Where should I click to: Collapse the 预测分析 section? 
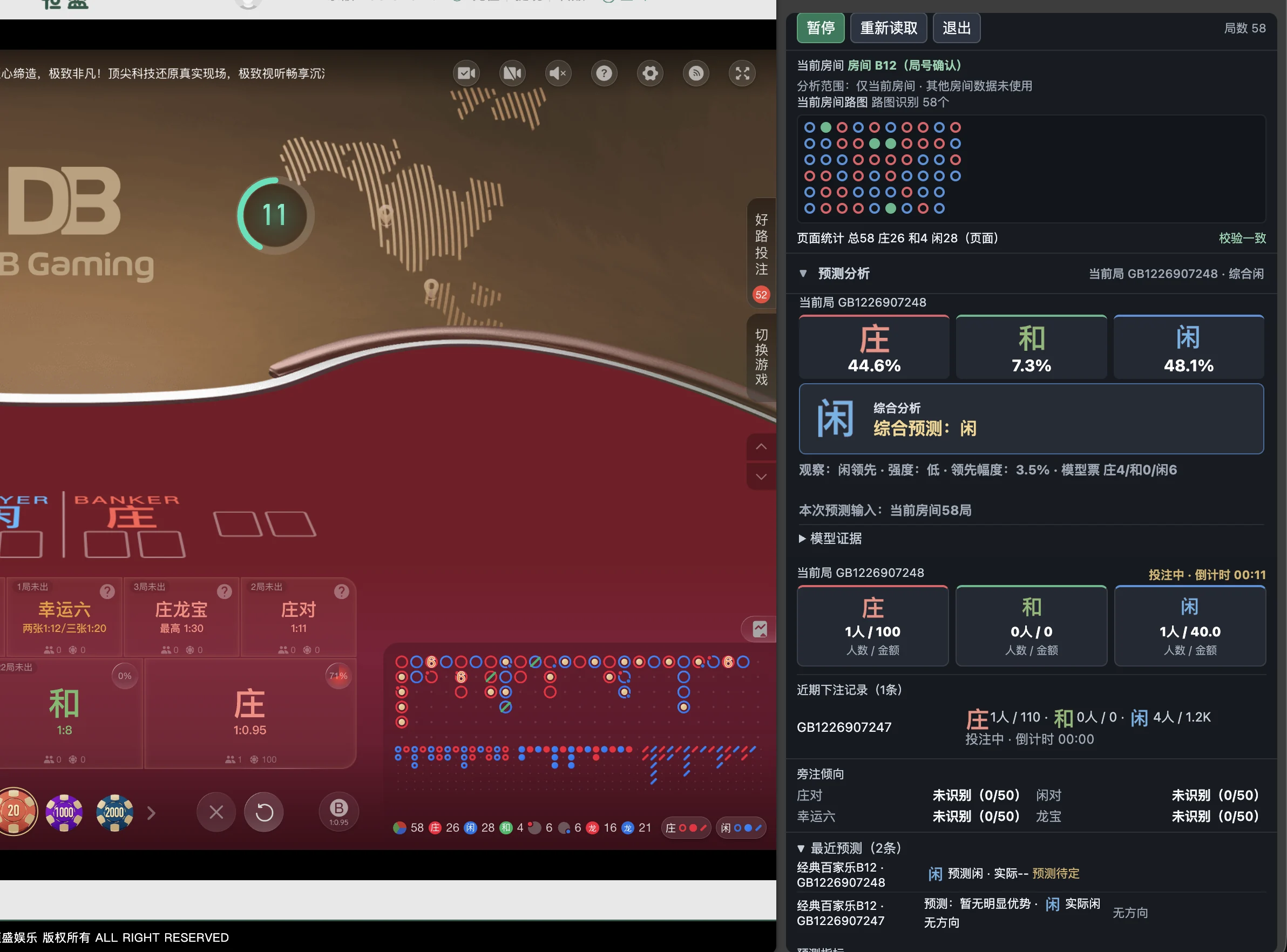[803, 274]
